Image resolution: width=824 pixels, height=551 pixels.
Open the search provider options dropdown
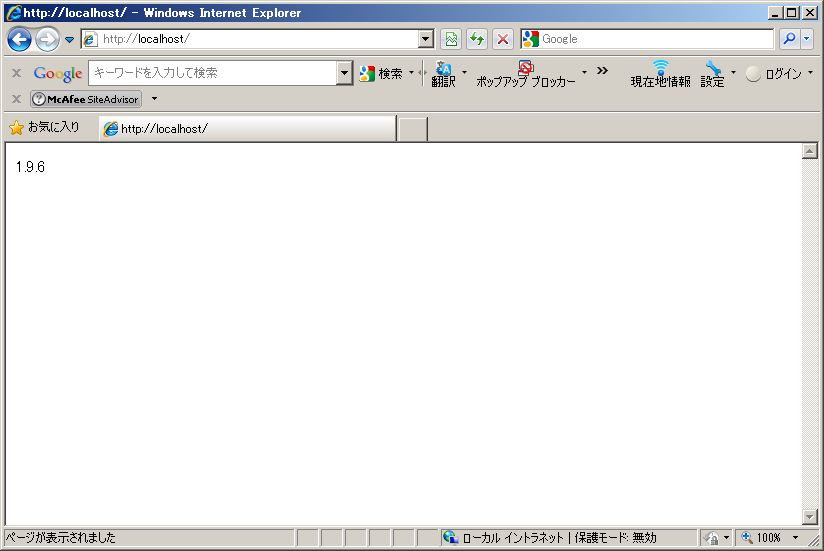click(x=807, y=39)
